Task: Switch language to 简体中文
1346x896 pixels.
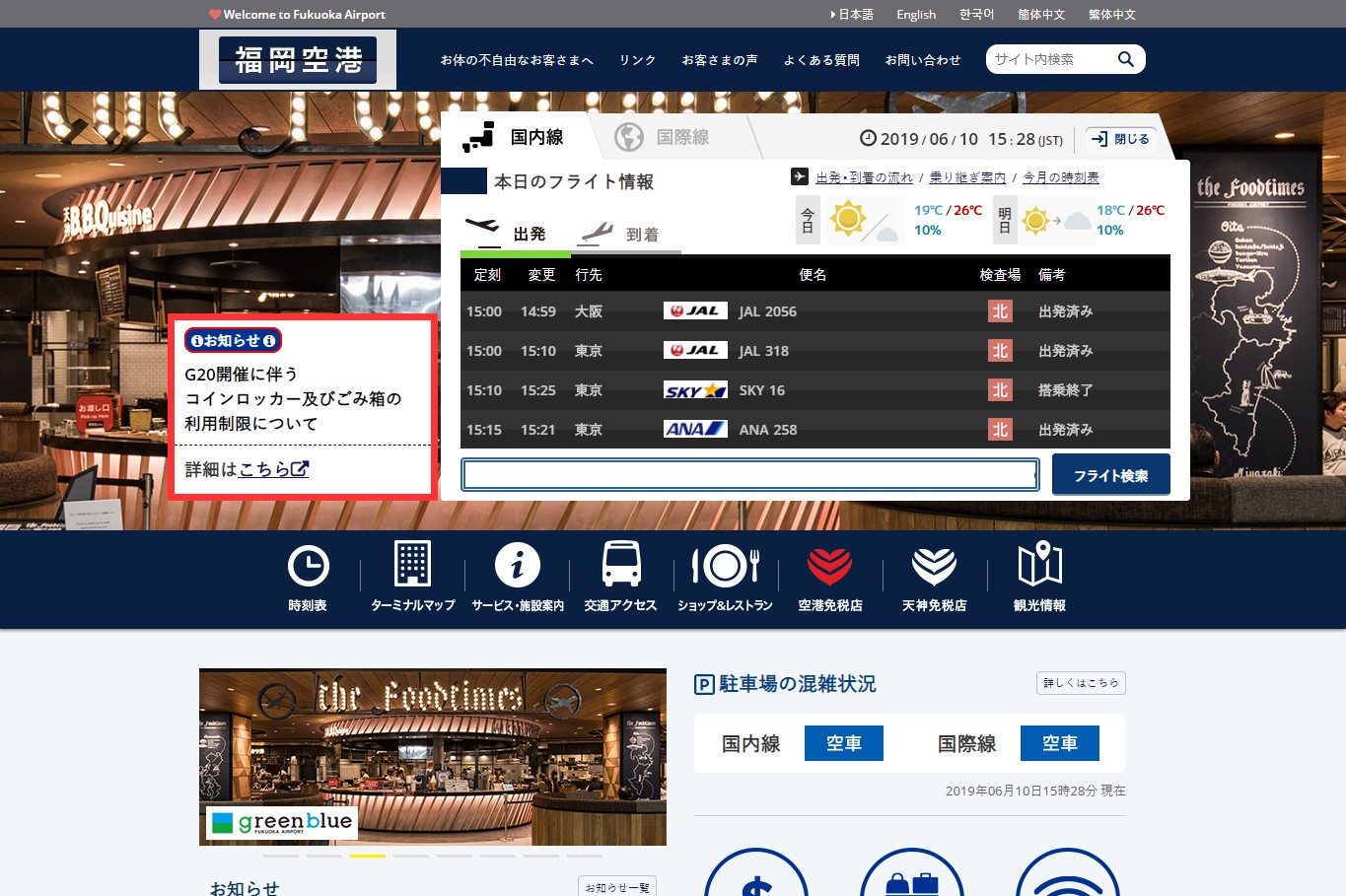Action: 1041,15
